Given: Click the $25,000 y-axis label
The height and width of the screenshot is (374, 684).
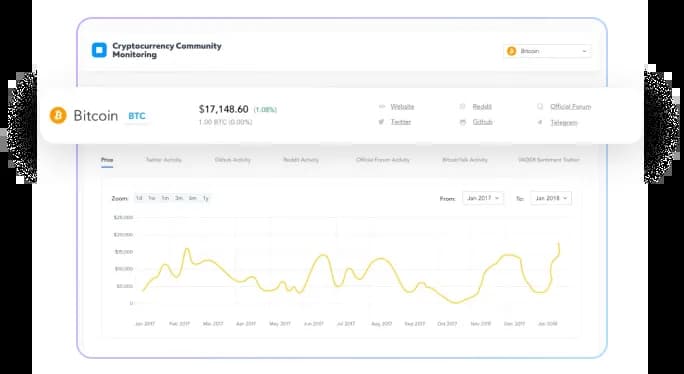Looking at the screenshot, I should (123, 217).
